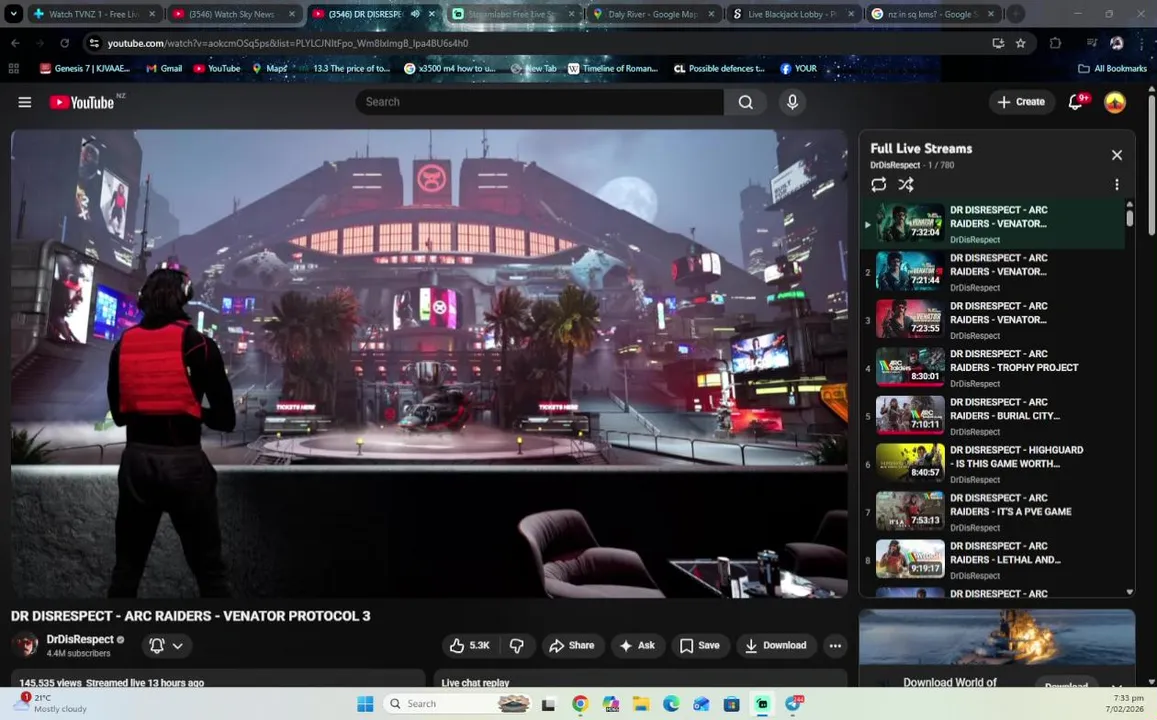The height and width of the screenshot is (720, 1157).
Task: Download the video
Action: click(776, 645)
